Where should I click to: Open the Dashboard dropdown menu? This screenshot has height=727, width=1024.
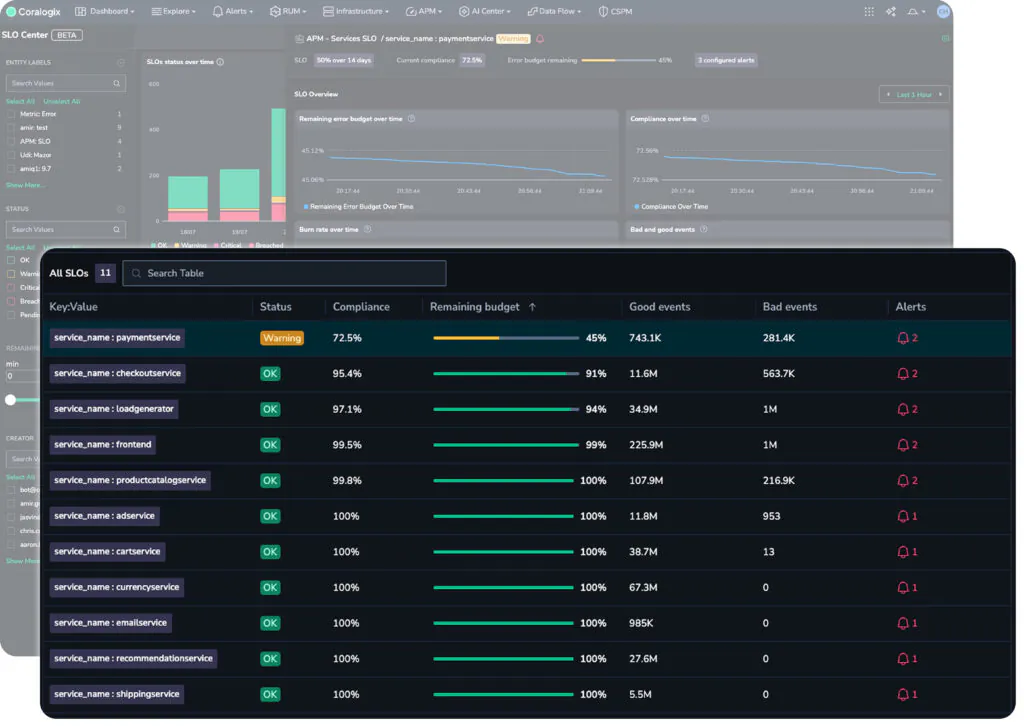coord(104,12)
